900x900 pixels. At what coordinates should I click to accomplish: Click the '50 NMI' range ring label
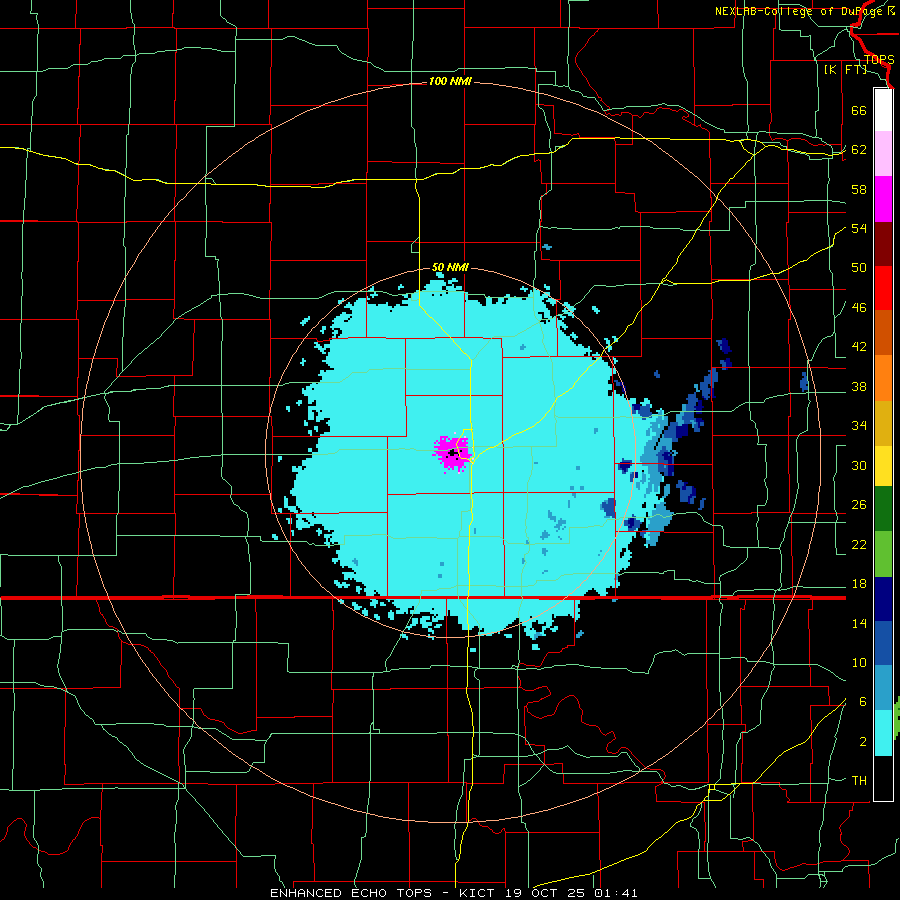tap(450, 267)
